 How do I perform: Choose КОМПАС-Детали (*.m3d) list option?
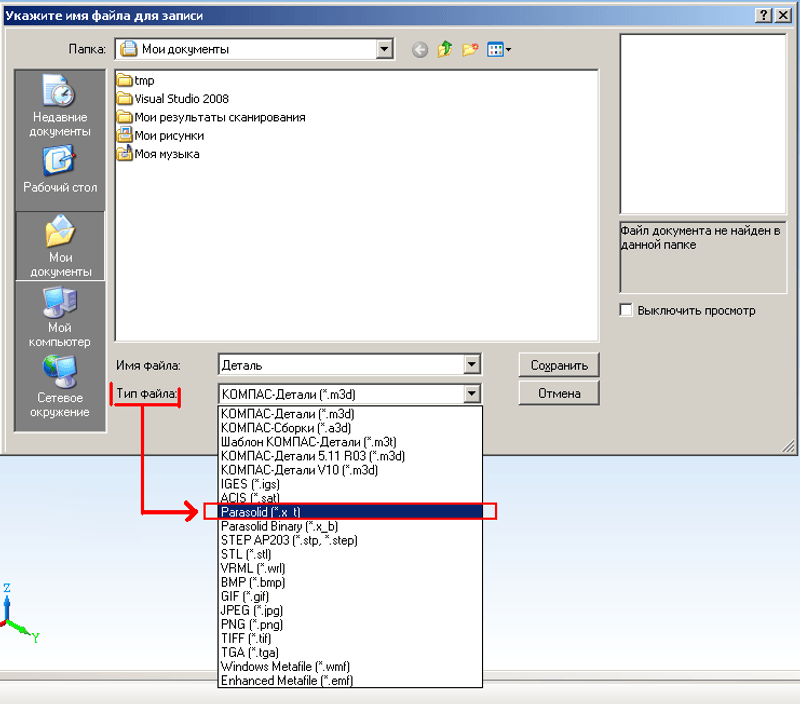point(350,414)
